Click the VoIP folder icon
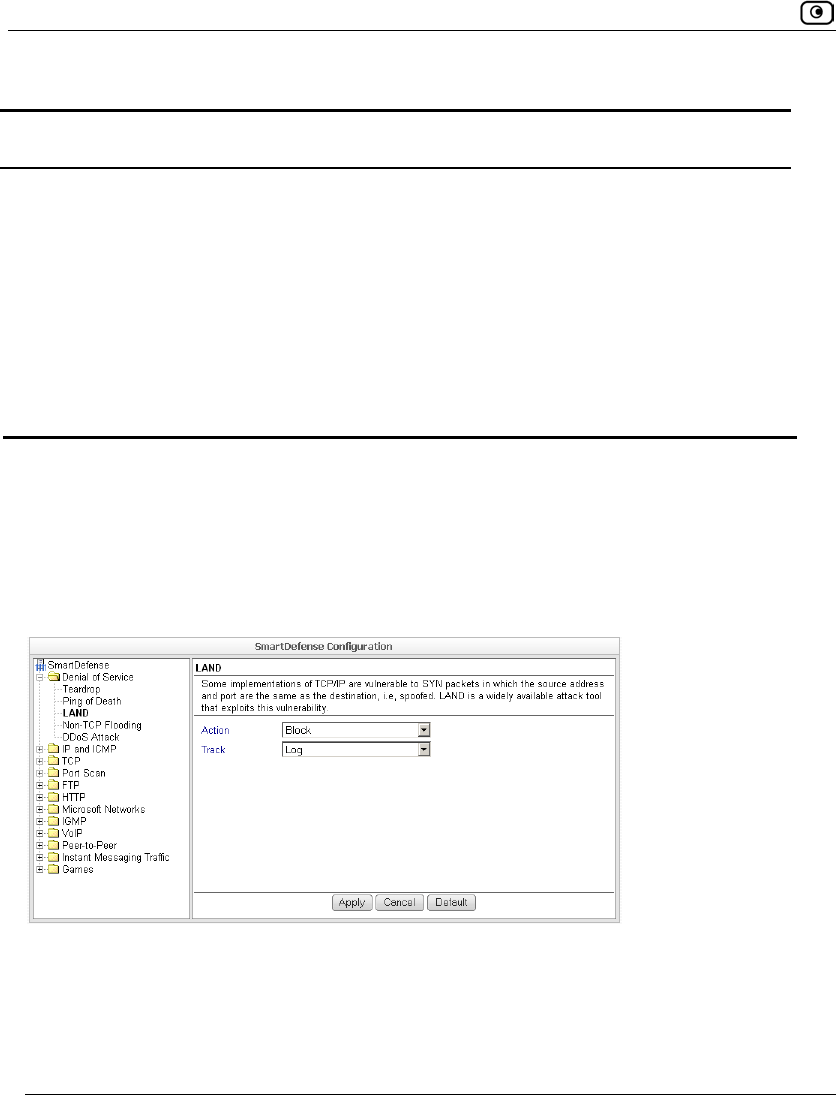The width and height of the screenshot is (836, 1095). (x=54, y=833)
